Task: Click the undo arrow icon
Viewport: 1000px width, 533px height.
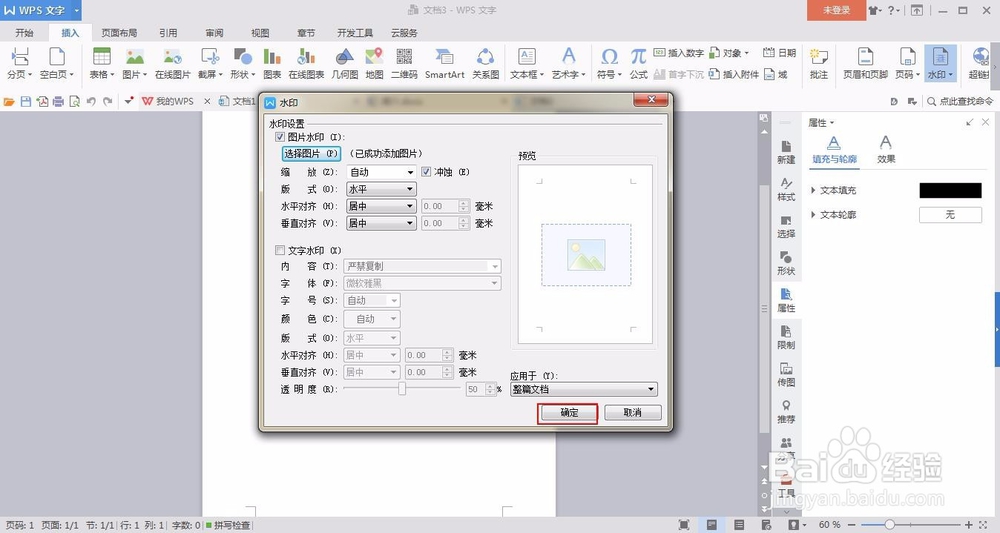Action: click(x=91, y=101)
